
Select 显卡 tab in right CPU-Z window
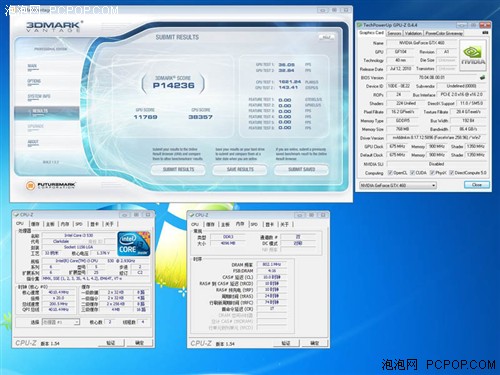(270, 224)
